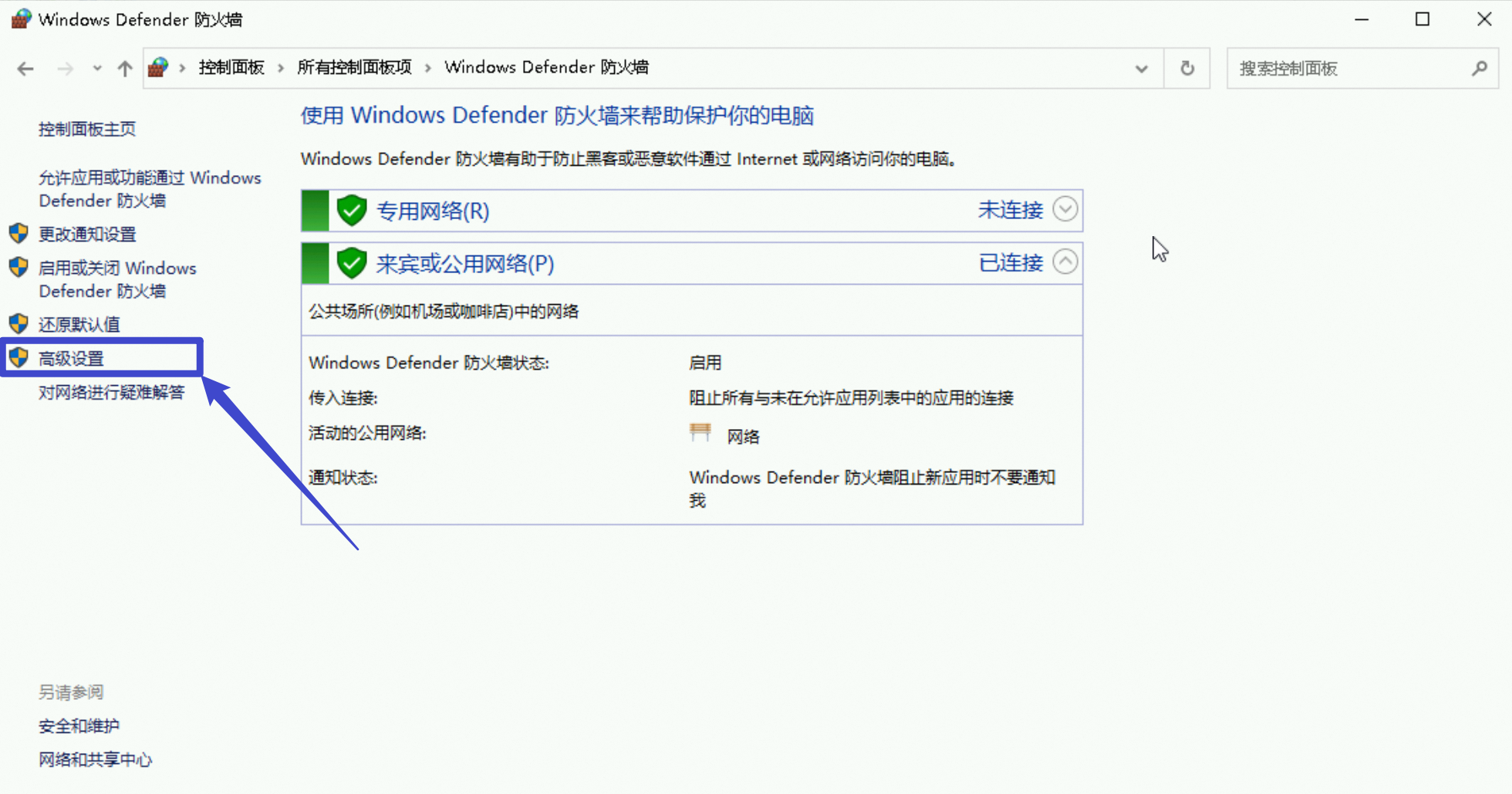
Task: Click the 传入连接 label
Action: pyautogui.click(x=343, y=398)
